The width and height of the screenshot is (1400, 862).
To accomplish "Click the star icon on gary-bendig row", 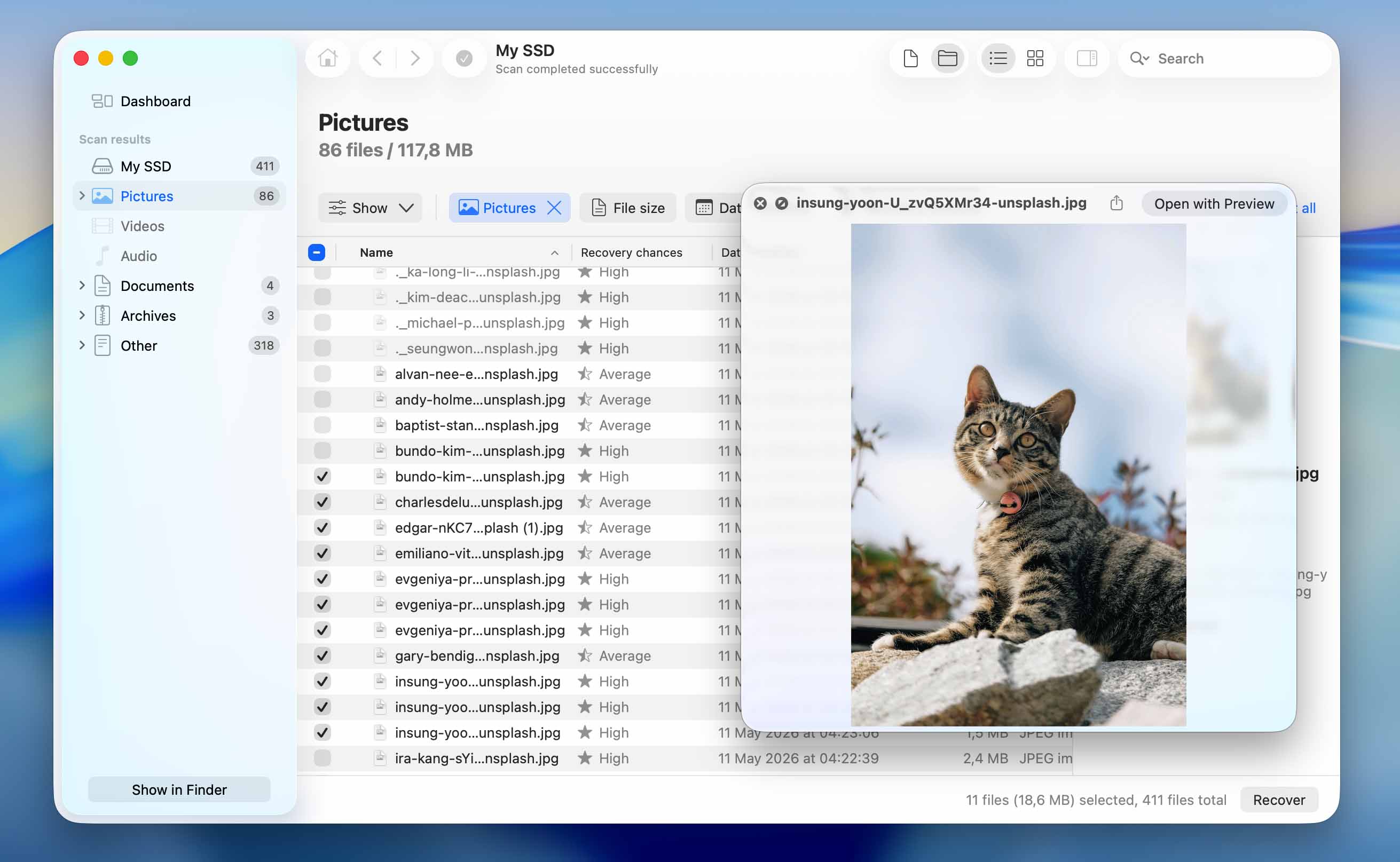I will pyautogui.click(x=585, y=655).
